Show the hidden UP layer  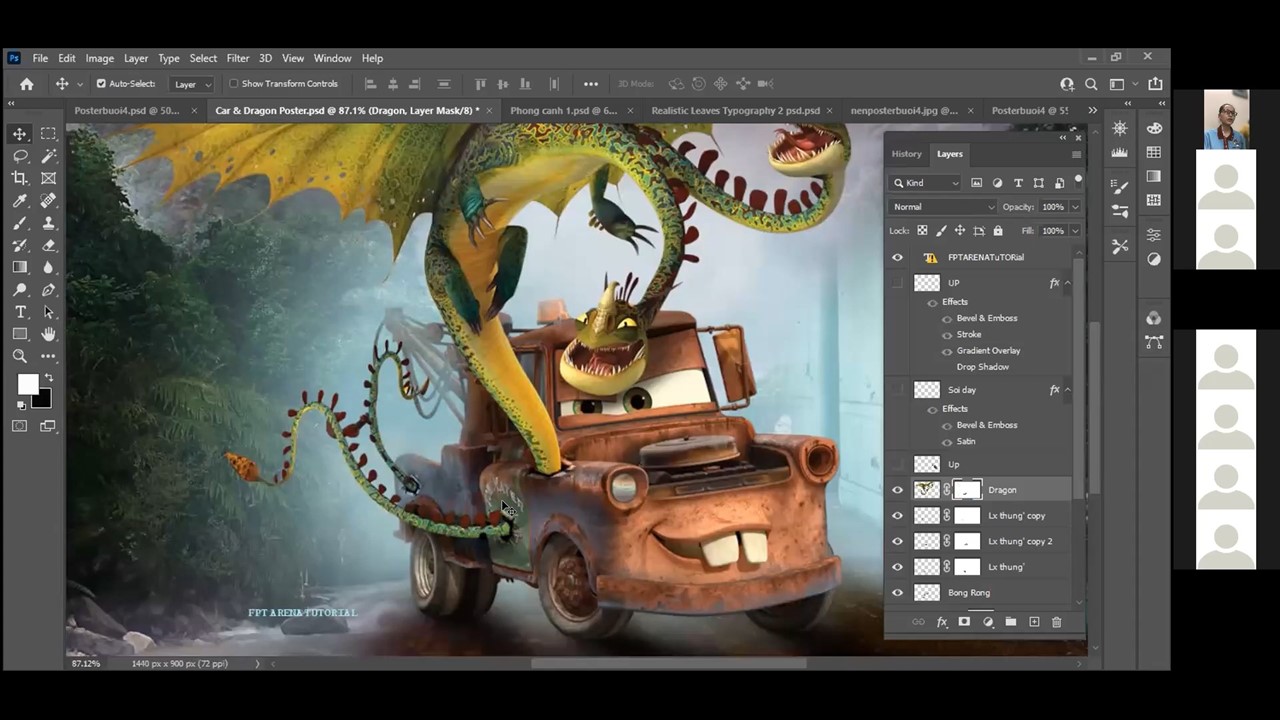coord(897,283)
